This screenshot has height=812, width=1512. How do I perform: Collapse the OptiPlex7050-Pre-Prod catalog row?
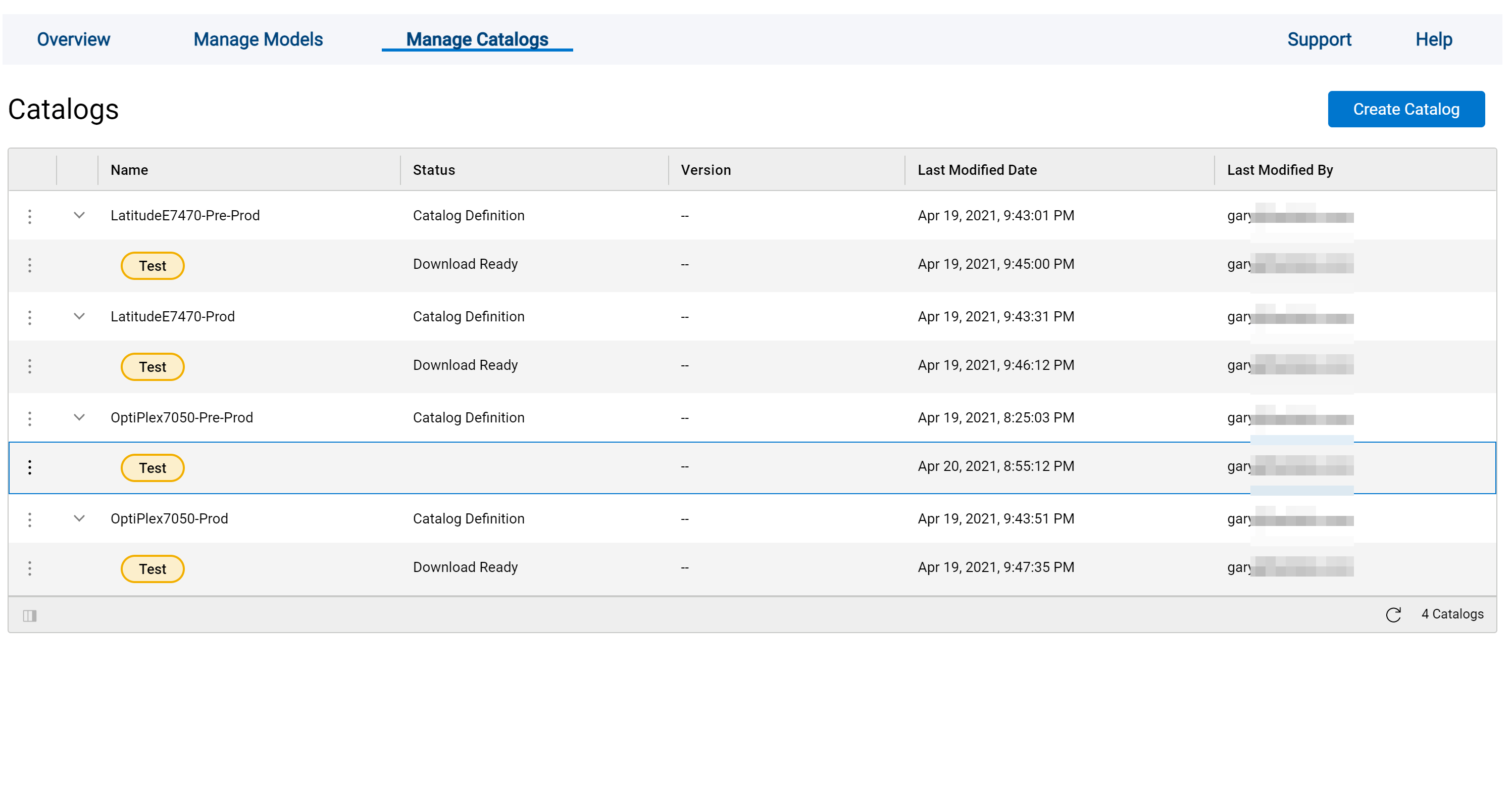(x=79, y=417)
